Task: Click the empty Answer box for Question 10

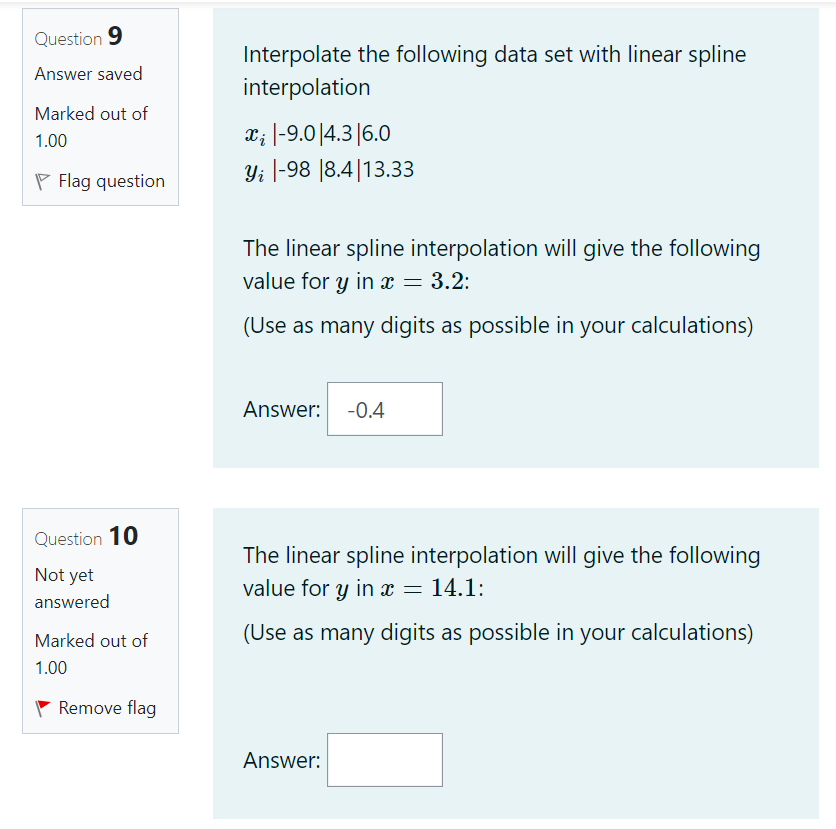Action: [384, 760]
